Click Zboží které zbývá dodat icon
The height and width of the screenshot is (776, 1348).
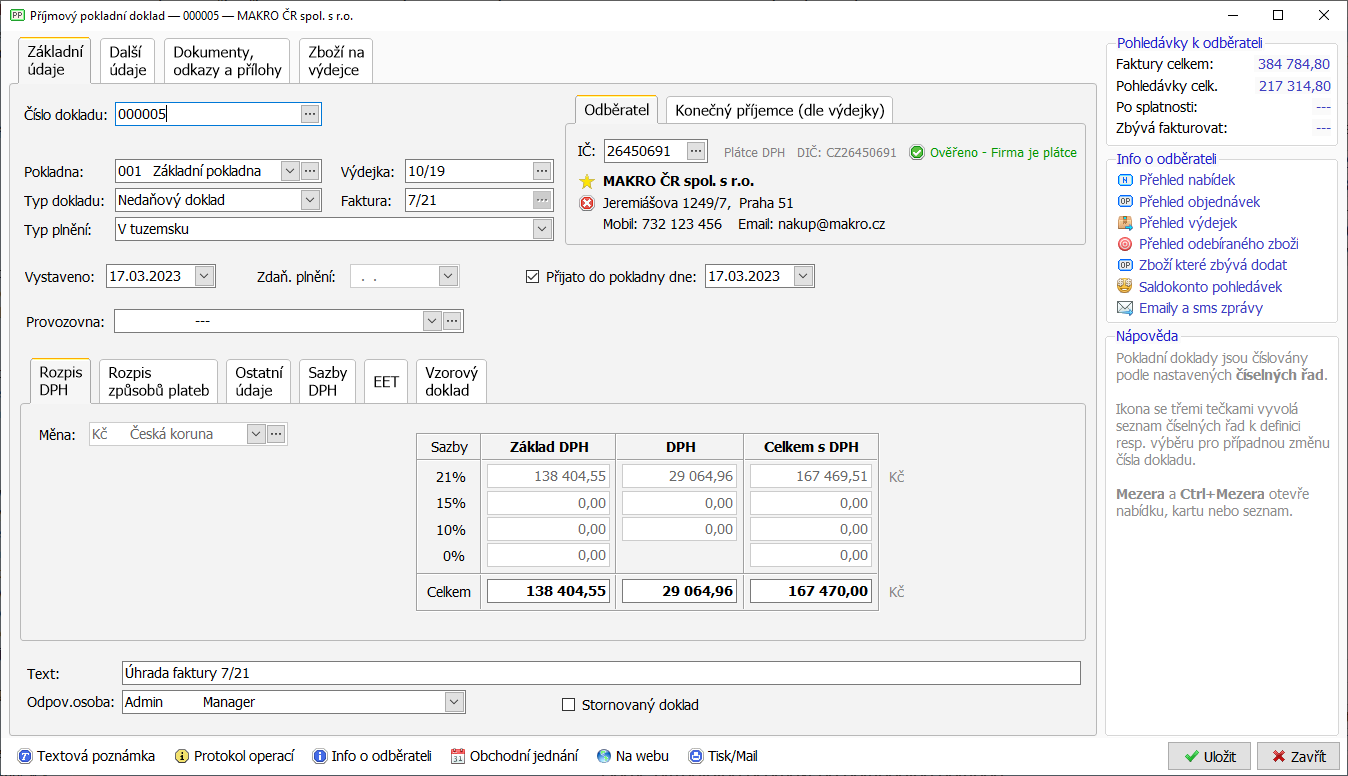(1124, 265)
